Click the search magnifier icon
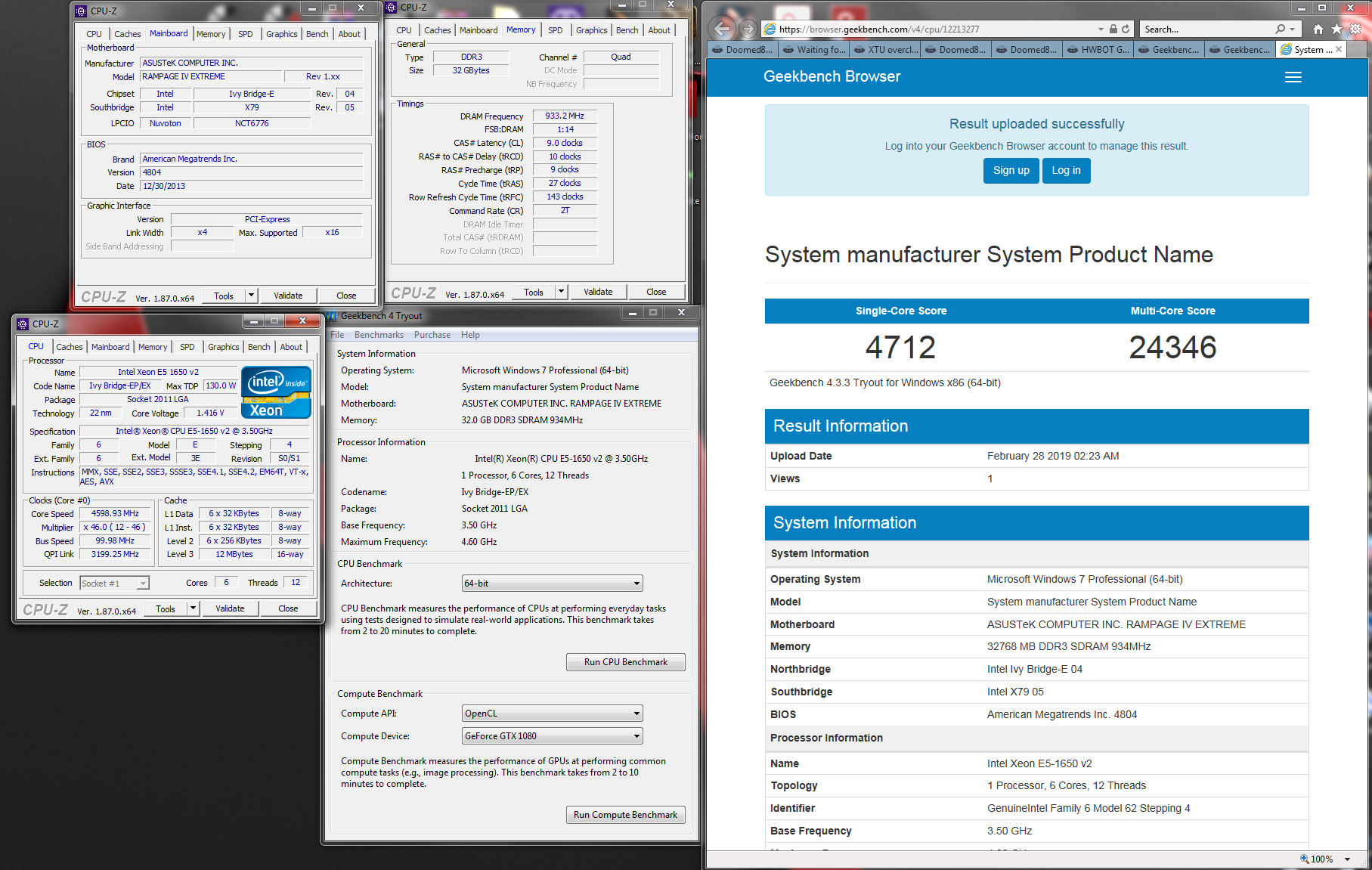This screenshot has height=870, width=1372. point(1280,29)
